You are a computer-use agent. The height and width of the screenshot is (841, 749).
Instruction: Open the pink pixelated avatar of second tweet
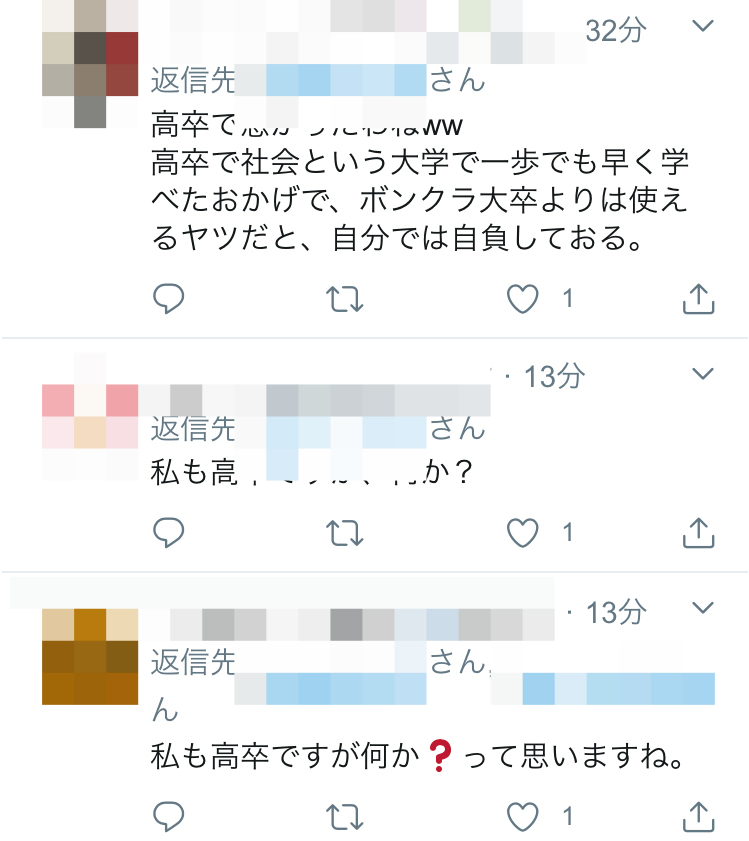[90, 416]
